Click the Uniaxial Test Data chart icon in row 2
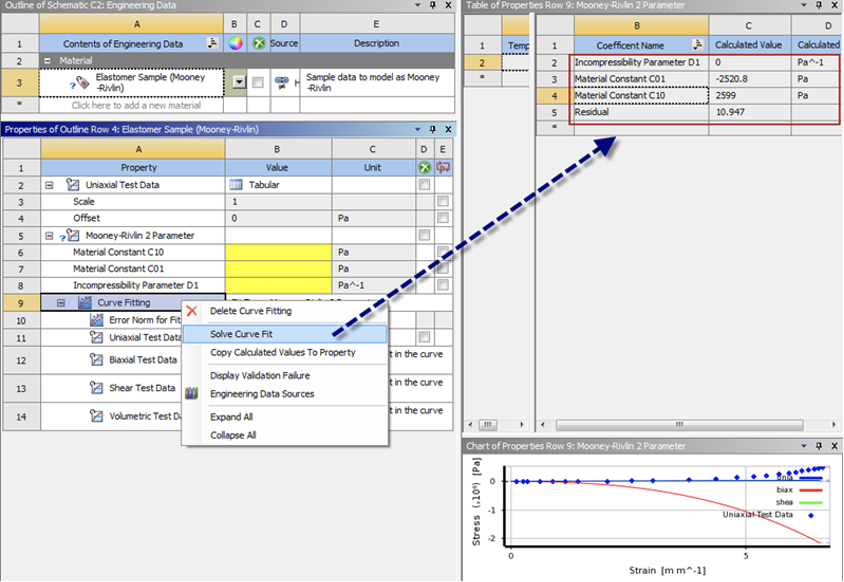The height and width of the screenshot is (582, 844). 72,185
